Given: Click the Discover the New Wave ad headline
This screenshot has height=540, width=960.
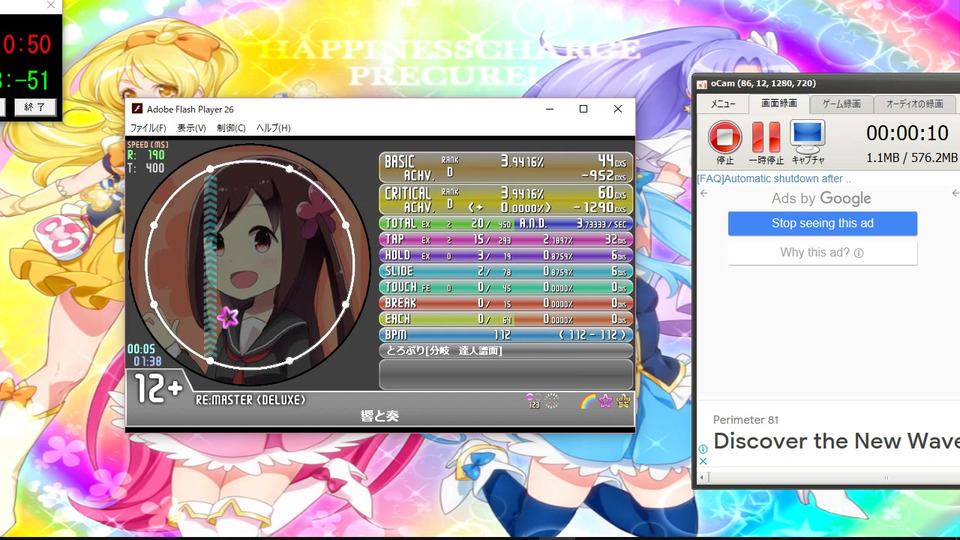Looking at the screenshot, I should (836, 441).
